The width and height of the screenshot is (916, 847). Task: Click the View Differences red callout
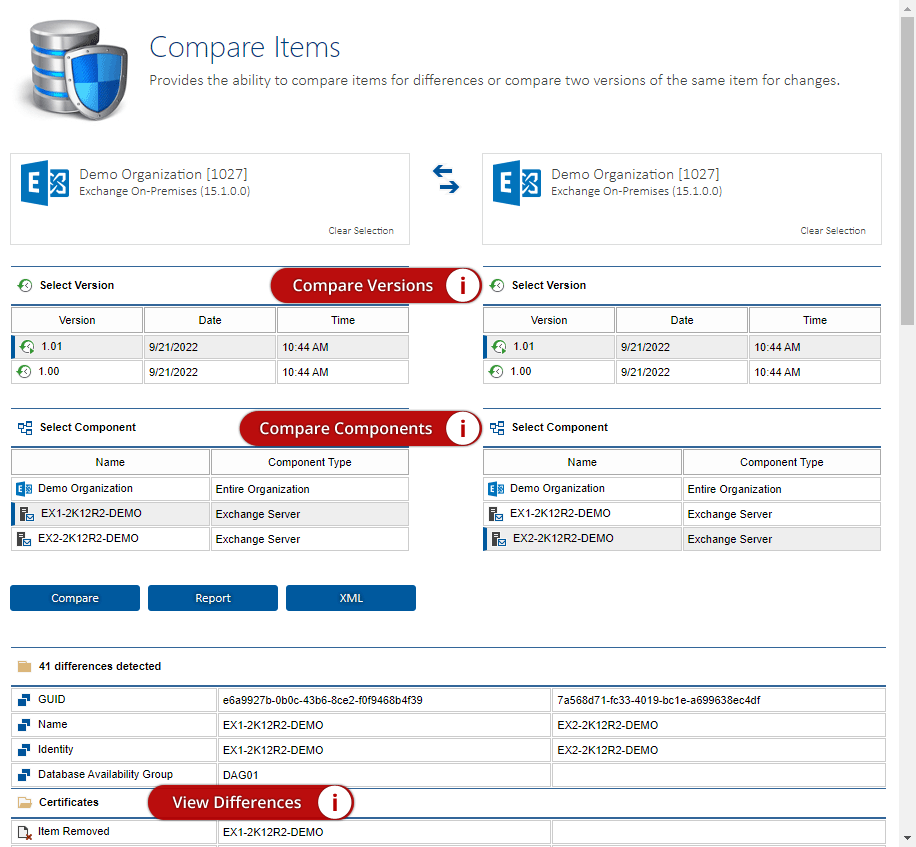pos(251,803)
